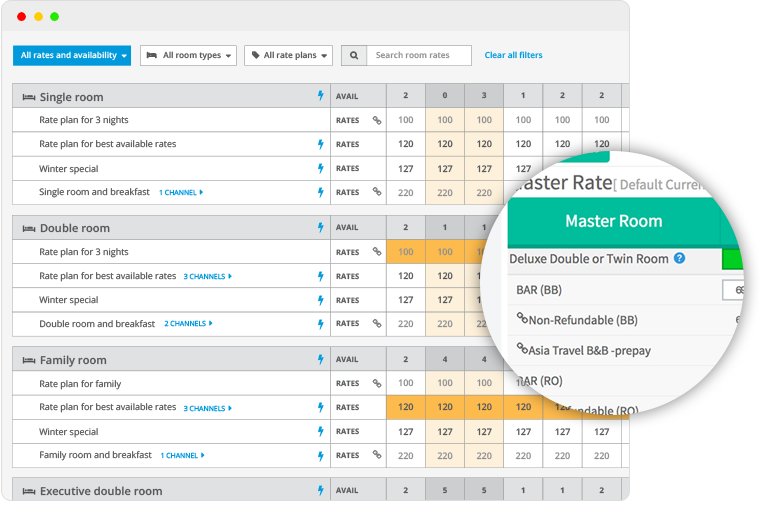Click first 220 in Family room and breakfast

tap(406, 456)
